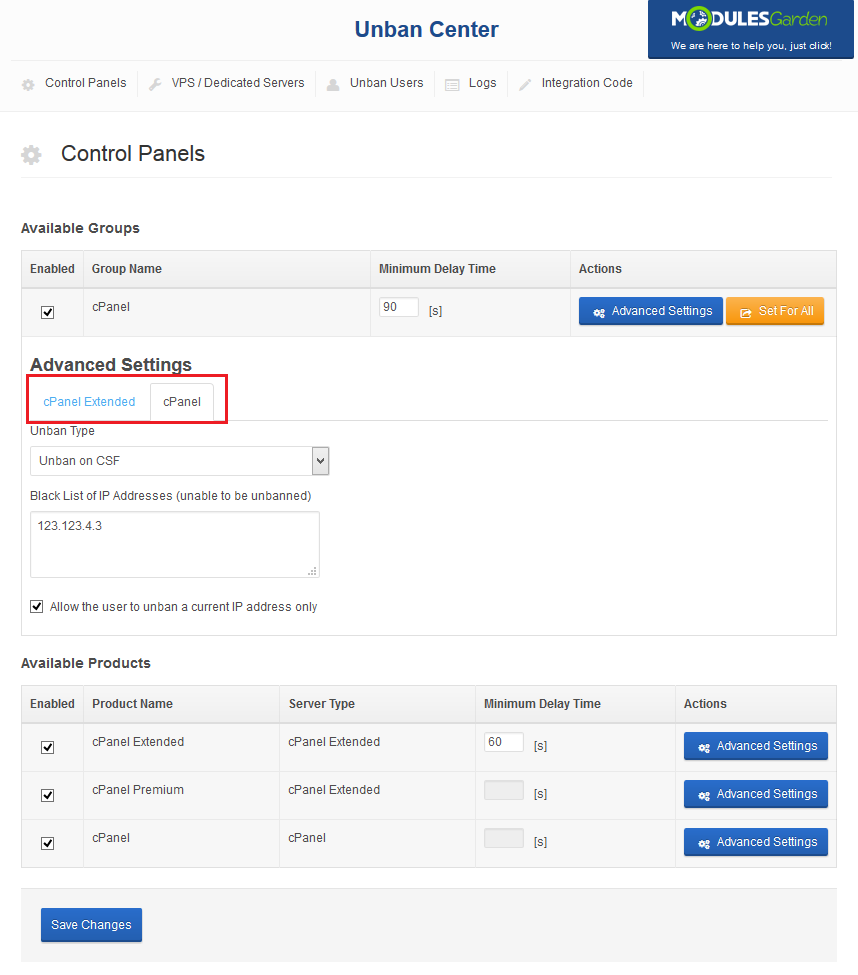Viewport: 858px width, 975px height.
Task: Click the Group Name column header
Action: coord(127,269)
